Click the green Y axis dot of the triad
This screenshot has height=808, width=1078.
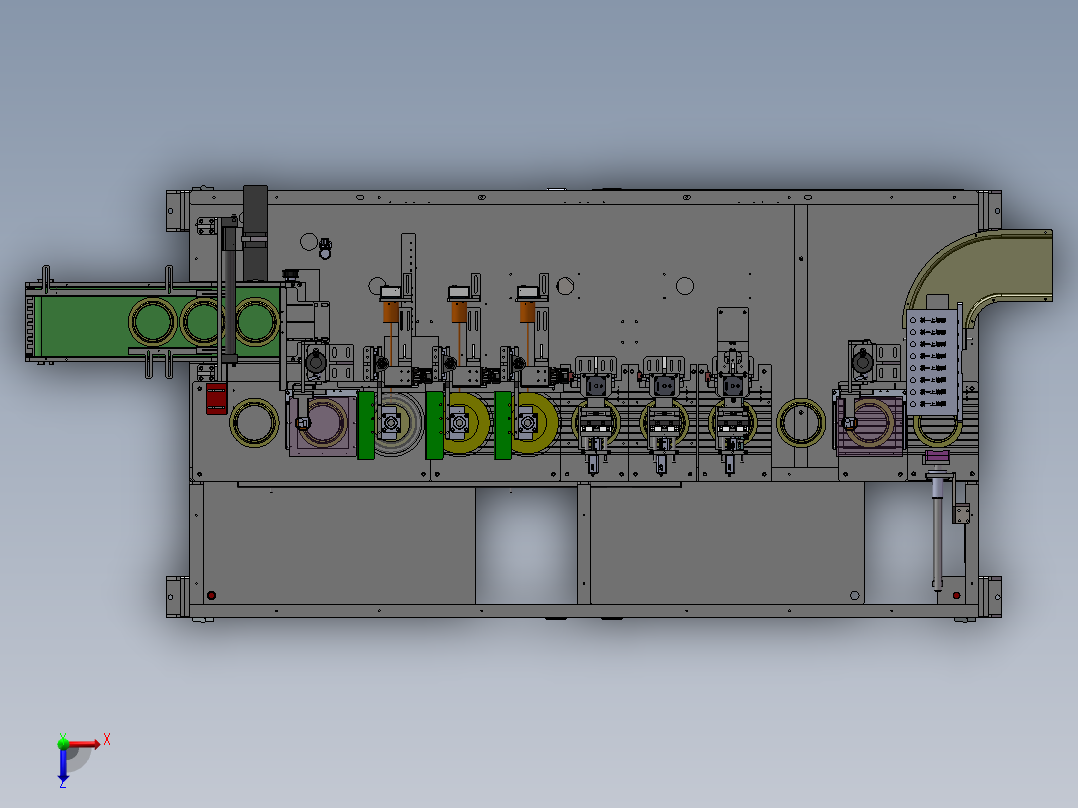point(63,743)
